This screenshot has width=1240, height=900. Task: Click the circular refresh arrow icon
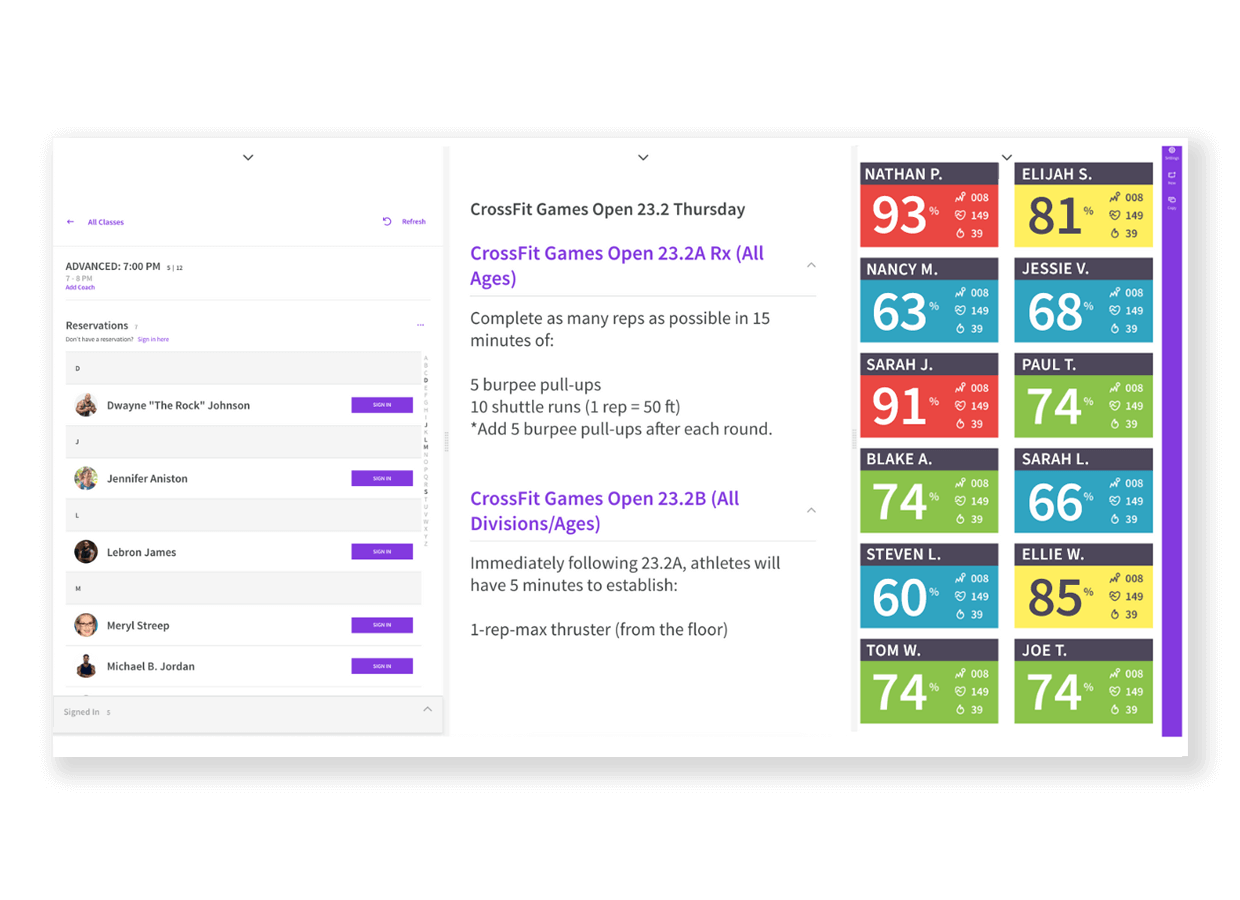coord(387,221)
